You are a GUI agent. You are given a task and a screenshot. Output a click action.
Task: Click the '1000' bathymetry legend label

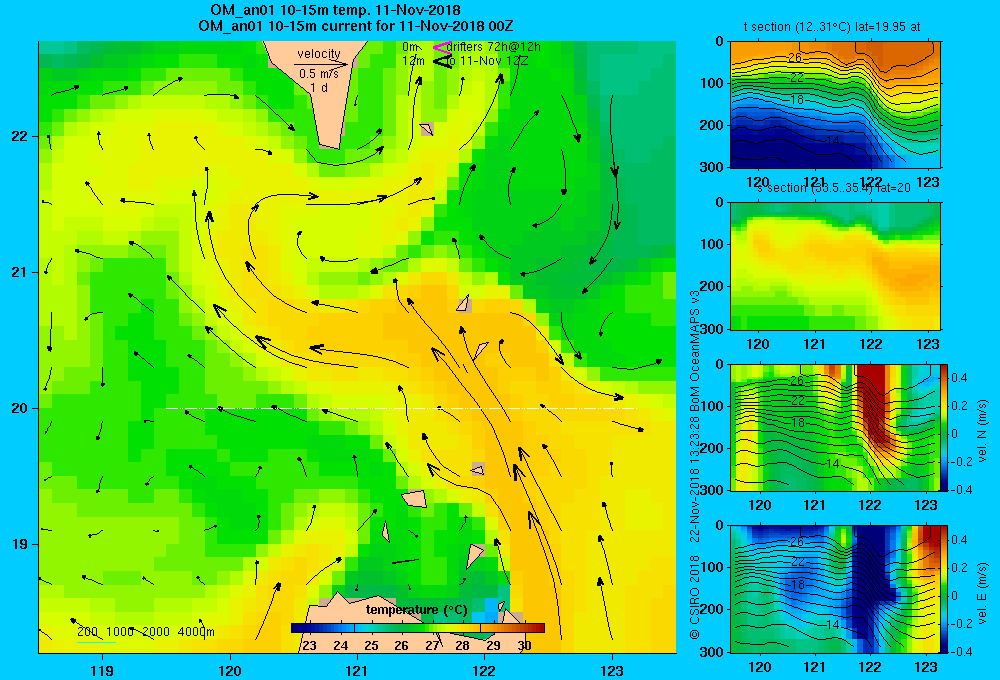click(x=120, y=632)
